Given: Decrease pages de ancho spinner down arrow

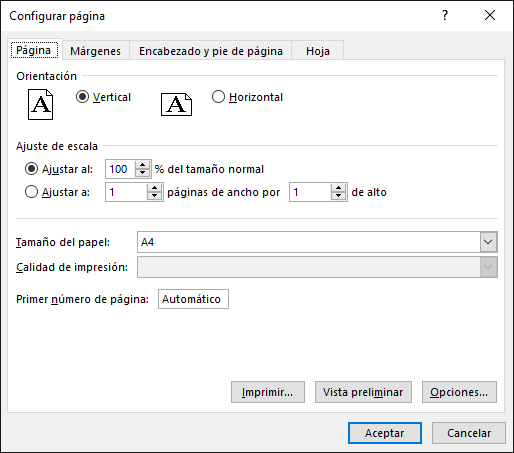Looking at the screenshot, I should (x=154, y=196).
